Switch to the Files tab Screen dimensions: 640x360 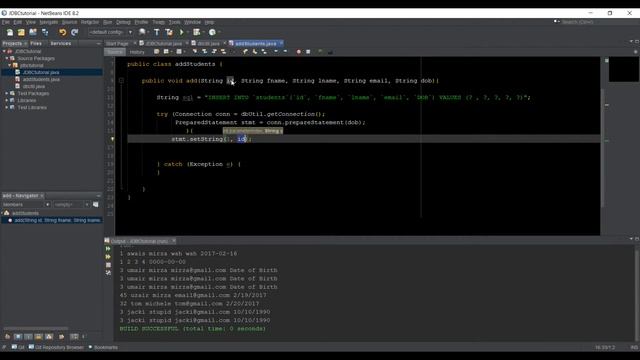point(36,43)
